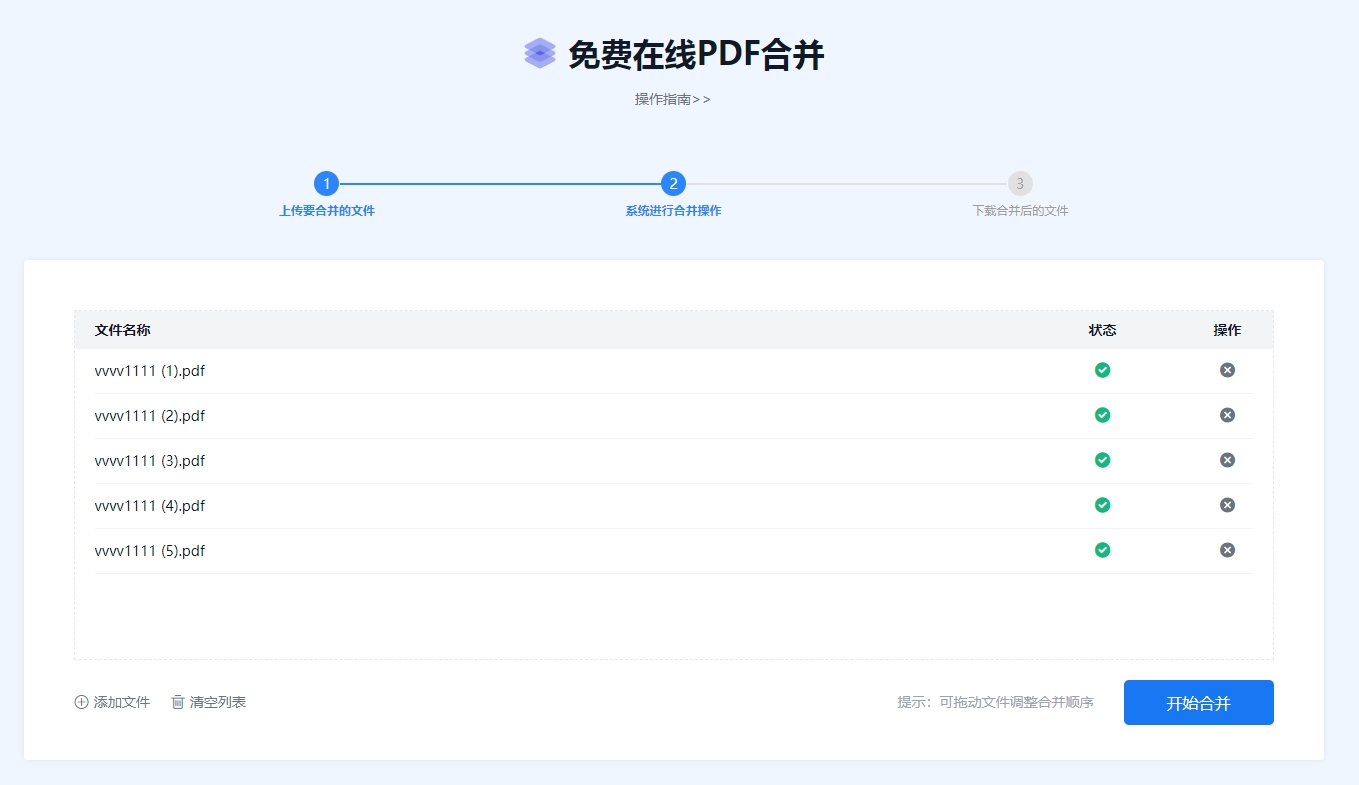1359x785 pixels.
Task: Select the vvvv1111 (2).pdf file name
Action: pyautogui.click(x=150, y=416)
